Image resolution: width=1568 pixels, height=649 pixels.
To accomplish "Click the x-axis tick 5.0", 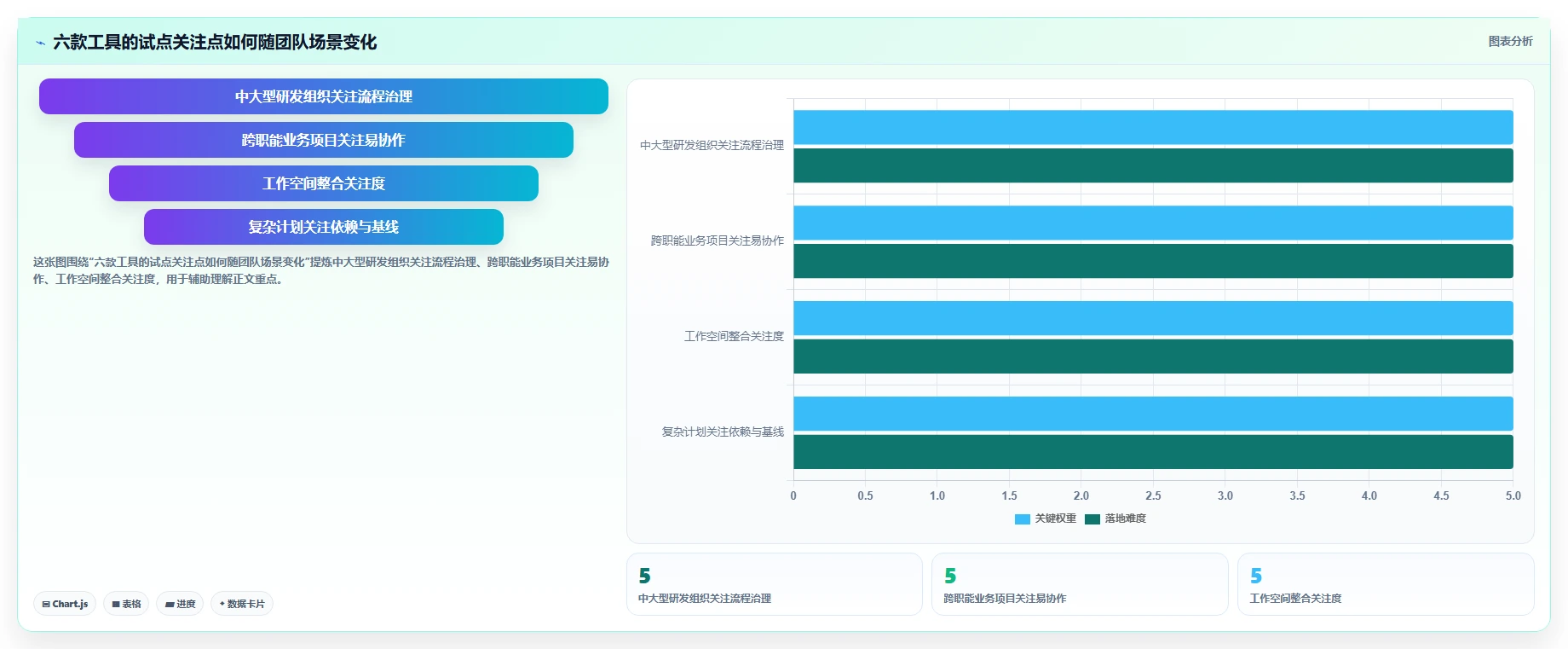I will [x=1513, y=495].
